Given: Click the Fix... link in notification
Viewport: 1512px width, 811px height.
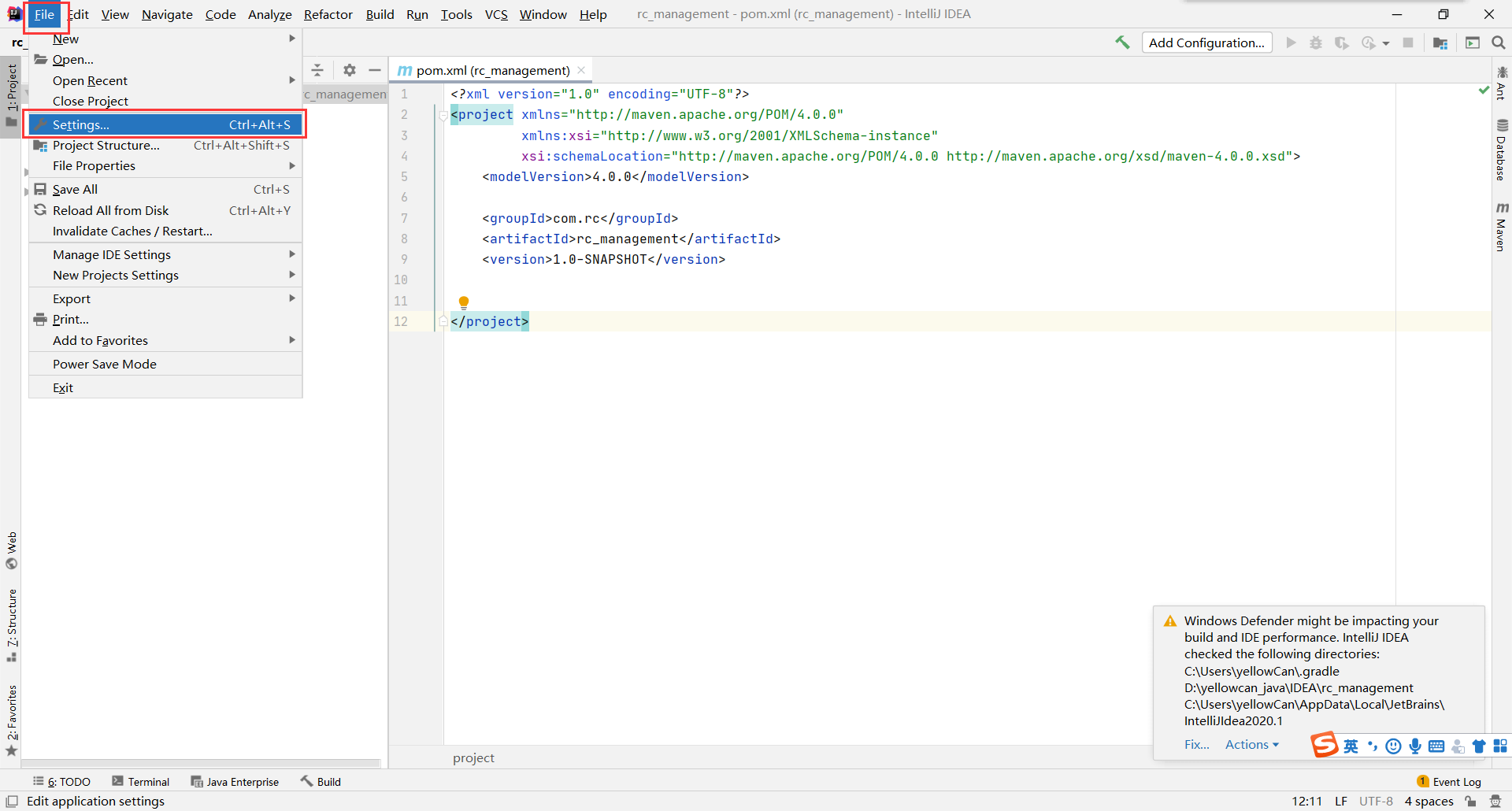Looking at the screenshot, I should coord(1196,744).
